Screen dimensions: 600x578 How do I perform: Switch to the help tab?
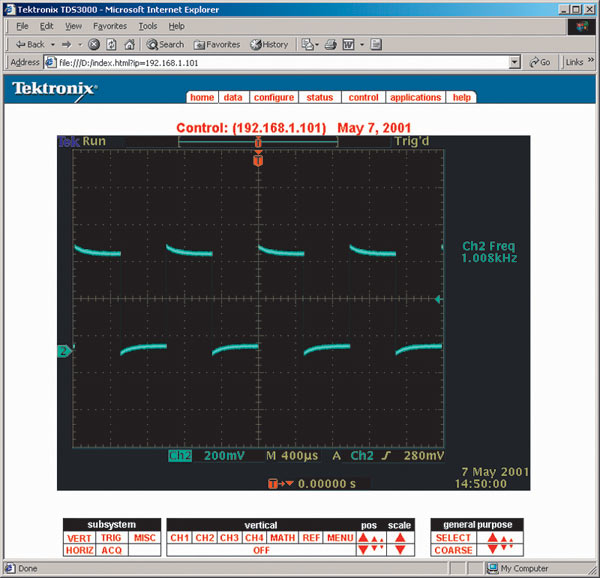coord(461,98)
